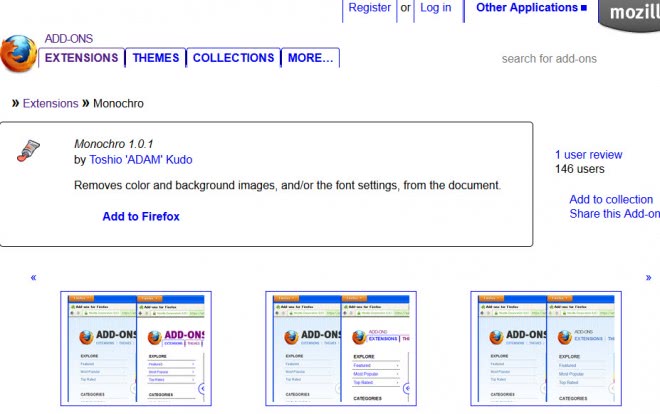Click Add to collection link
This screenshot has width=660, height=414.
click(x=611, y=199)
